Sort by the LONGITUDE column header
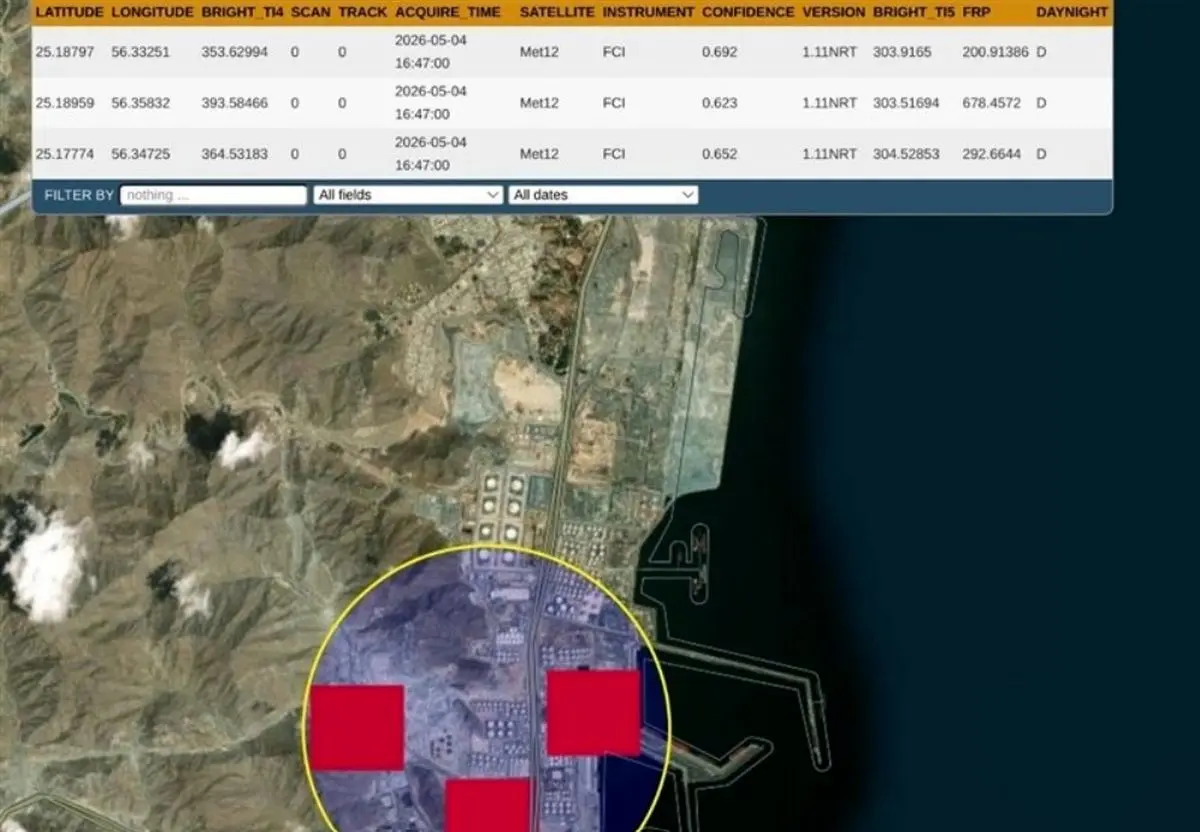Image resolution: width=1200 pixels, height=832 pixels. 151,12
